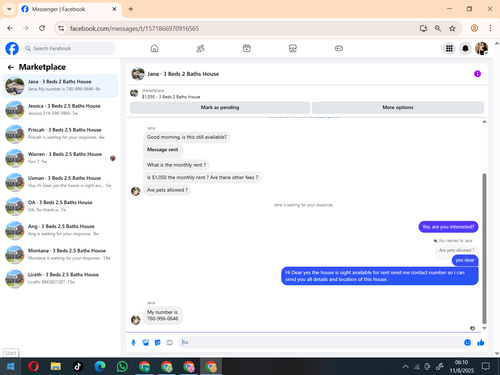500x375 pixels.
Task: Click the chat scrollbar thumb
Action: tap(484, 249)
